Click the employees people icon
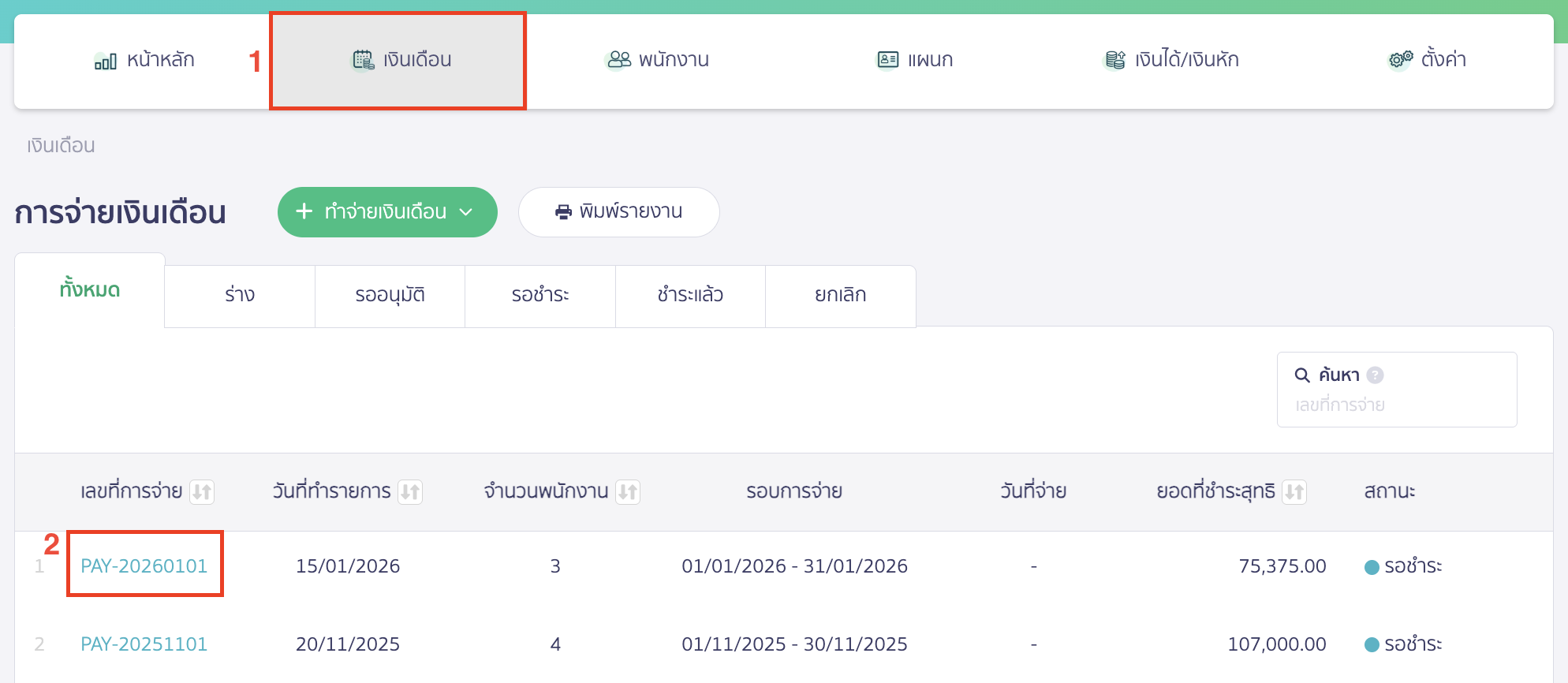This screenshot has height=683, width=1568. (619, 60)
